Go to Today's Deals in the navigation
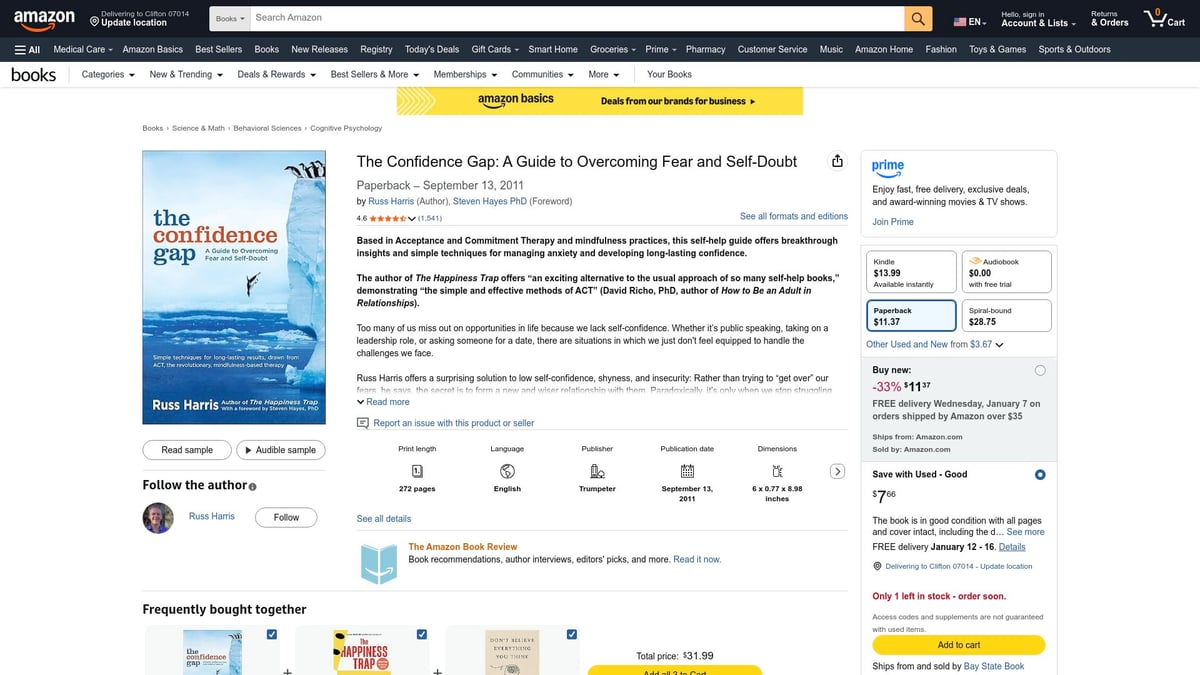The image size is (1200, 675). click(431, 48)
